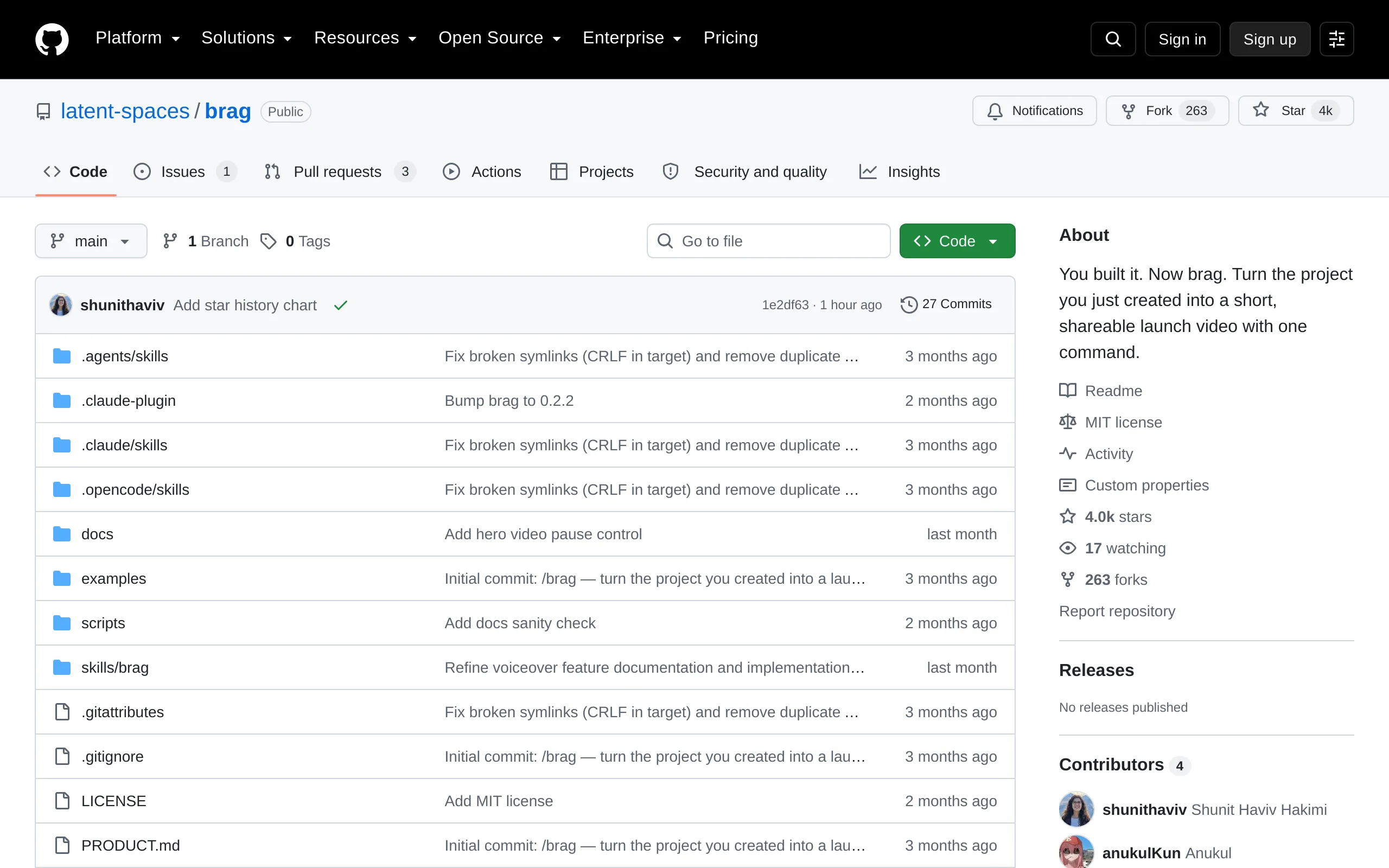This screenshot has height=868, width=1389.
Task: Expand the Enterprise menu
Action: (632, 38)
